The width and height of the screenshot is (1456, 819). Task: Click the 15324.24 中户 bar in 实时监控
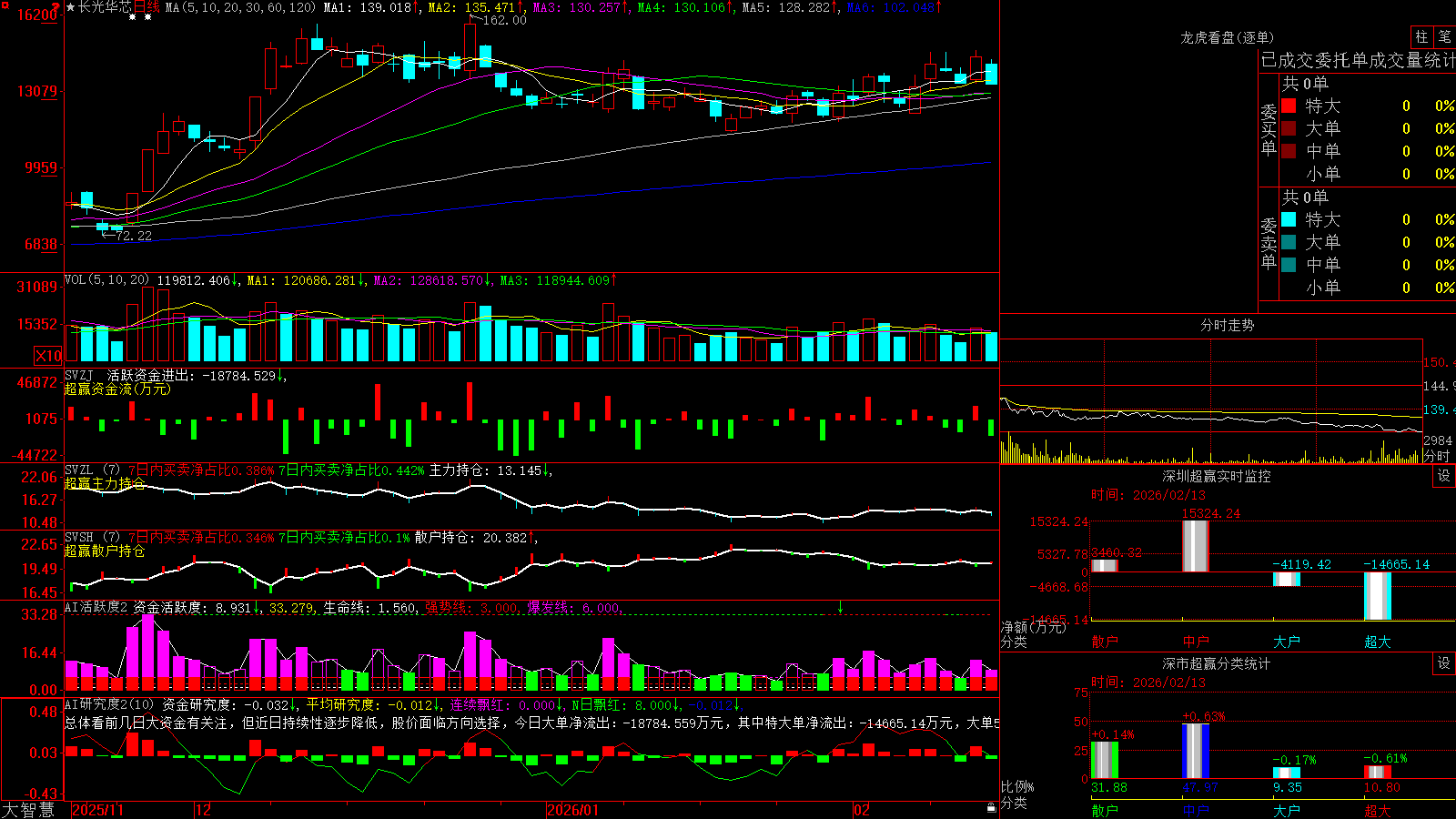[x=1196, y=546]
